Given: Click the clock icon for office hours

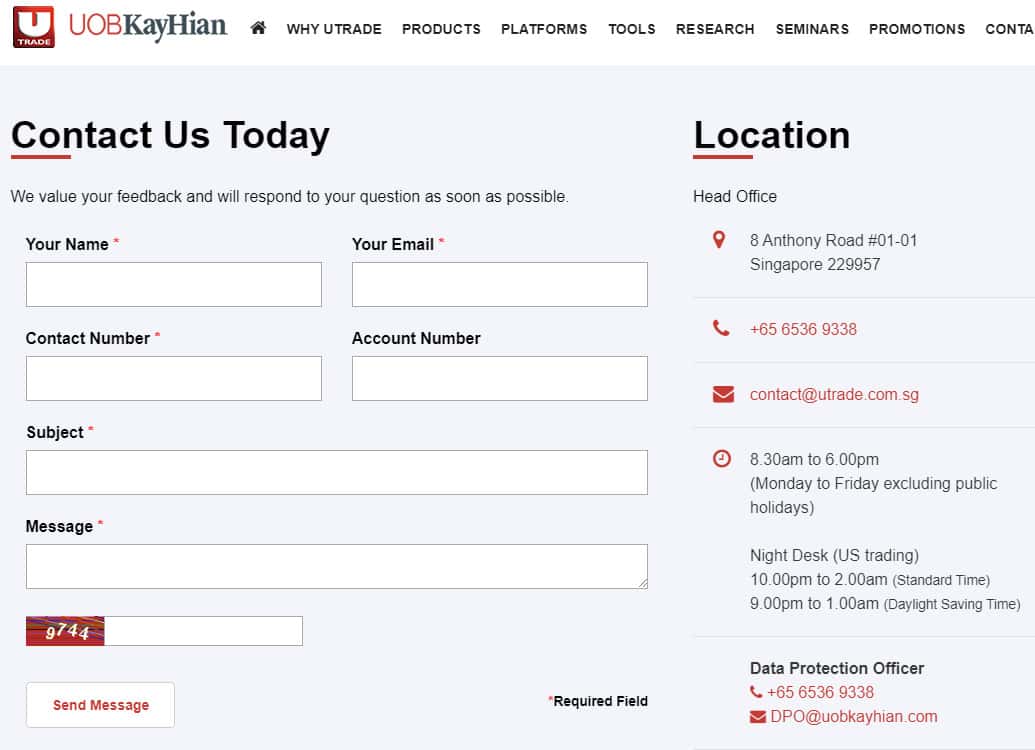Looking at the screenshot, I should coord(721,459).
